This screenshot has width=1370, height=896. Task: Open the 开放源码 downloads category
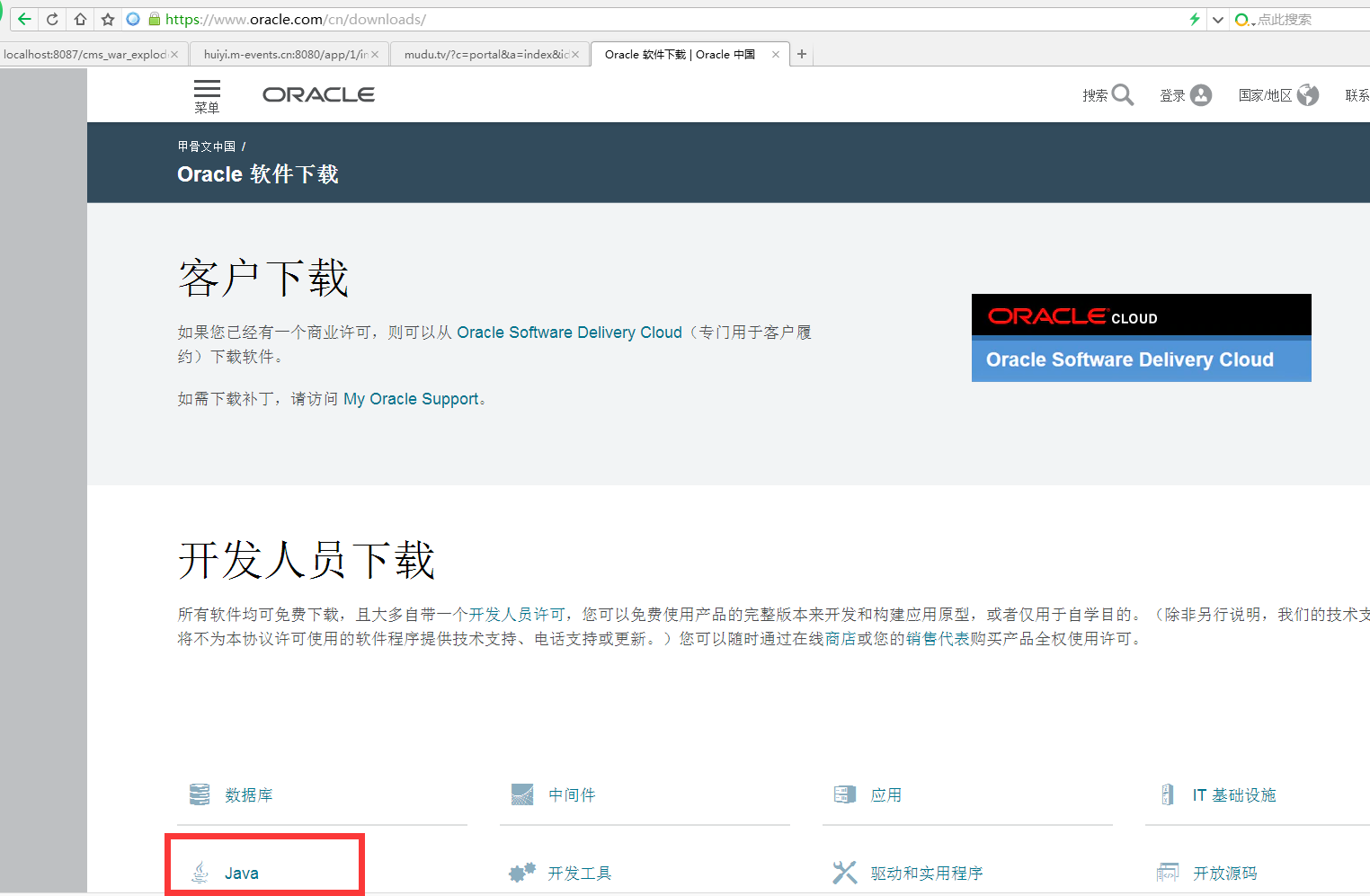point(1225,874)
